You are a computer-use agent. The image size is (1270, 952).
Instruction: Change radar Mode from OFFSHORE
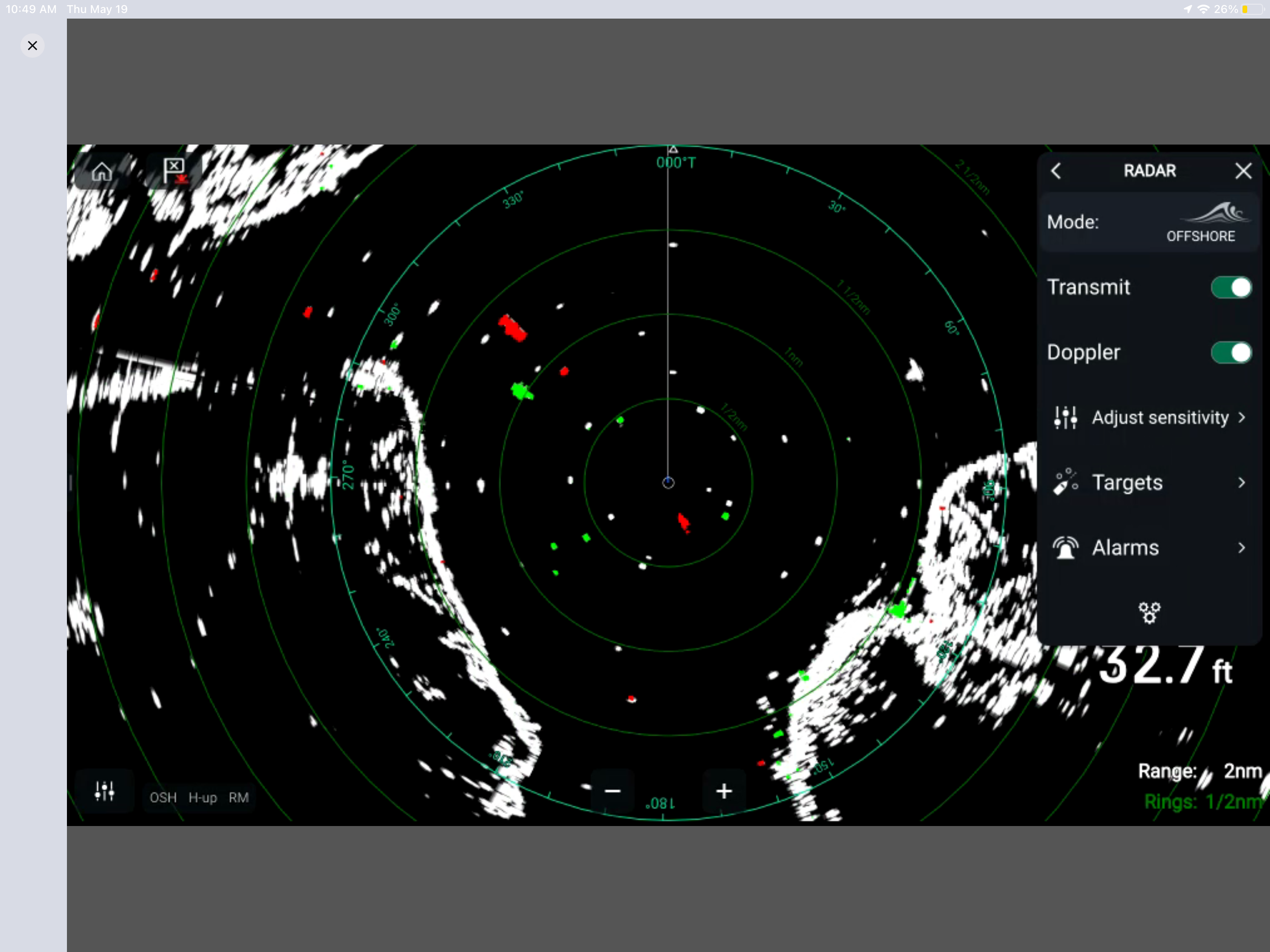click(1150, 222)
